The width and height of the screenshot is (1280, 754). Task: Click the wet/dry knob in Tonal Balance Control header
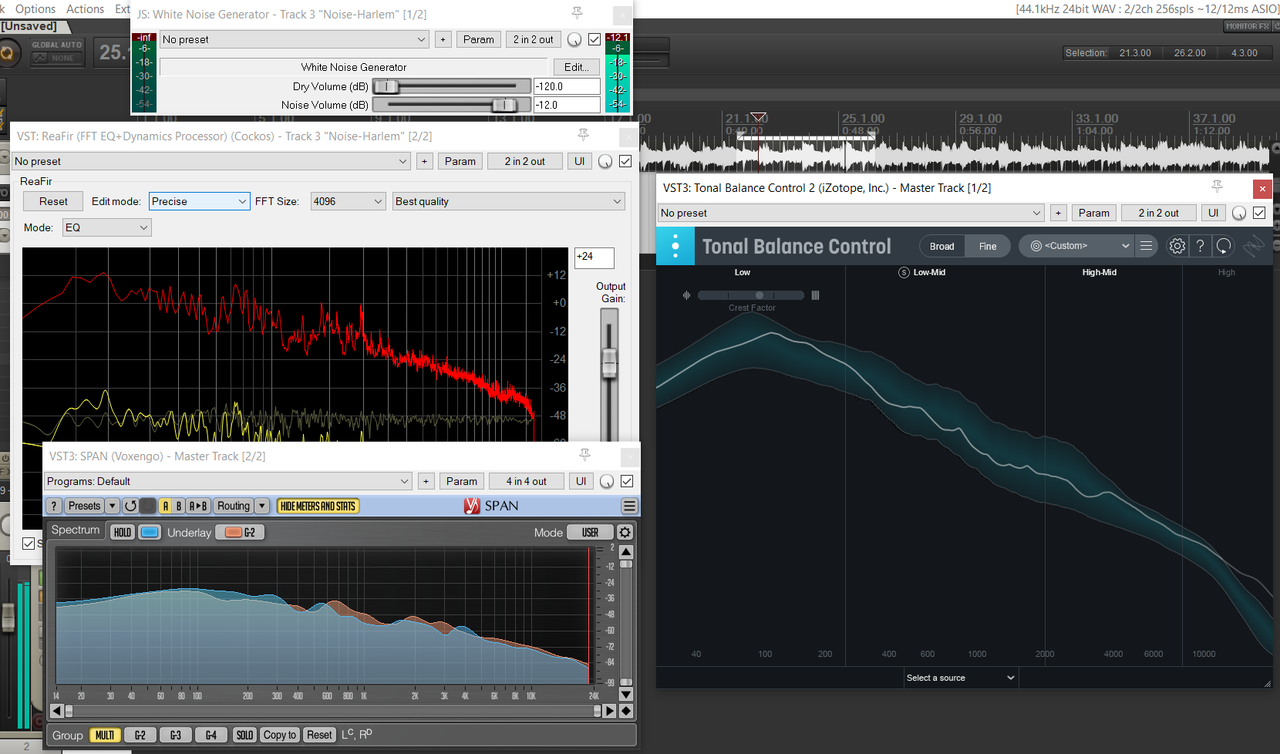tap(1239, 213)
